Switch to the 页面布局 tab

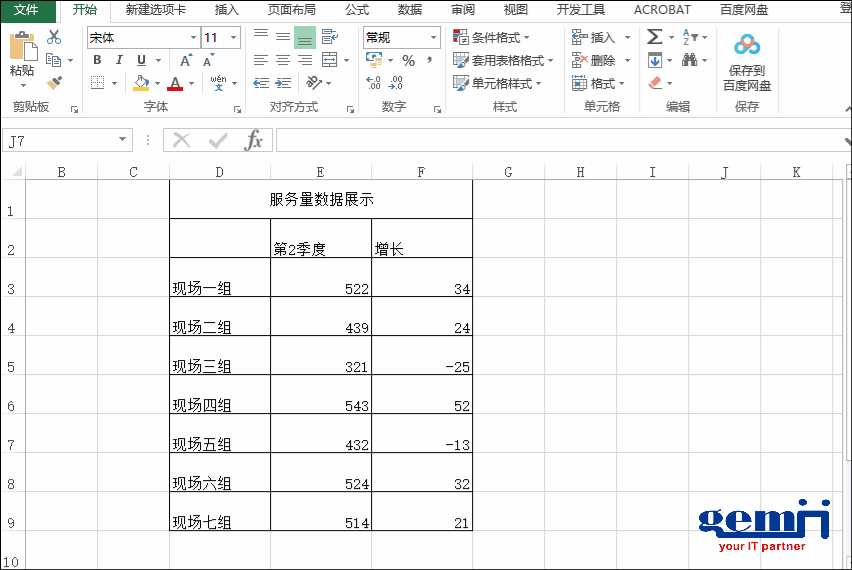point(292,10)
